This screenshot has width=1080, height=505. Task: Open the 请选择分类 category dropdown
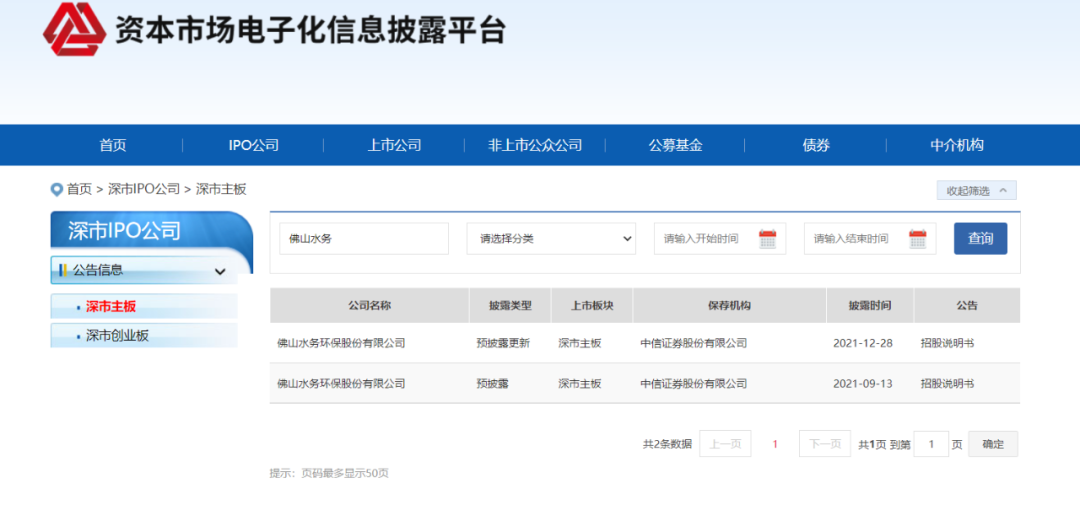click(x=551, y=238)
